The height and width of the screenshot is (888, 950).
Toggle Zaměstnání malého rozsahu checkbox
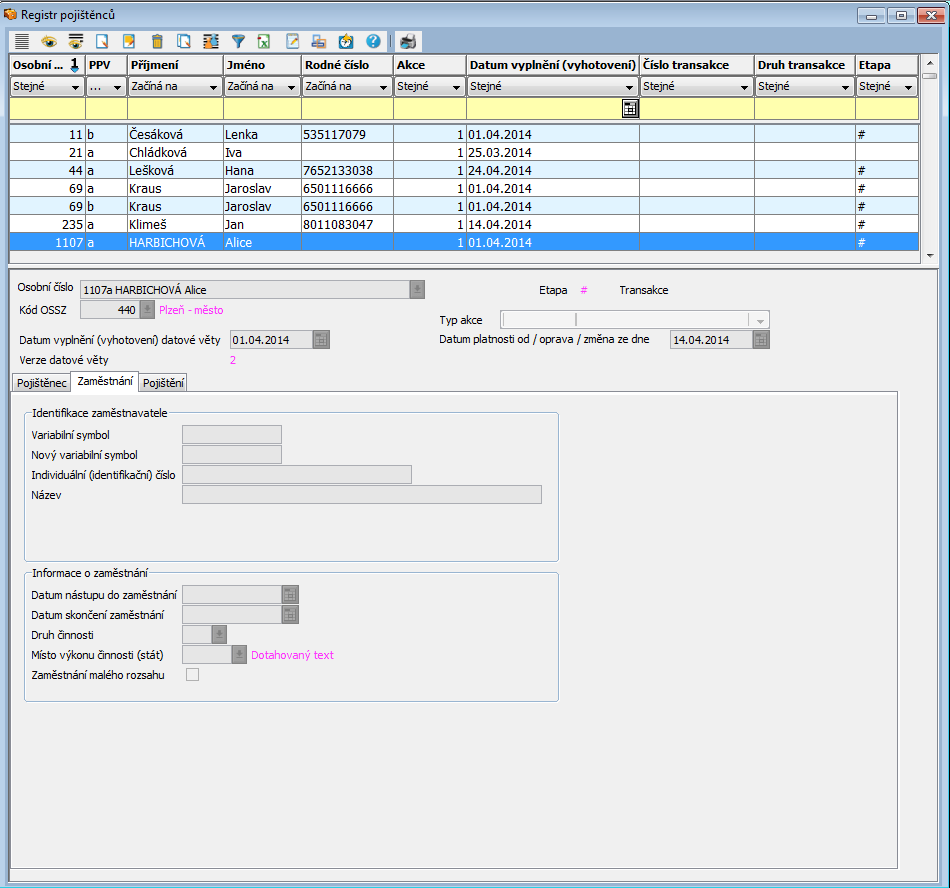click(193, 675)
